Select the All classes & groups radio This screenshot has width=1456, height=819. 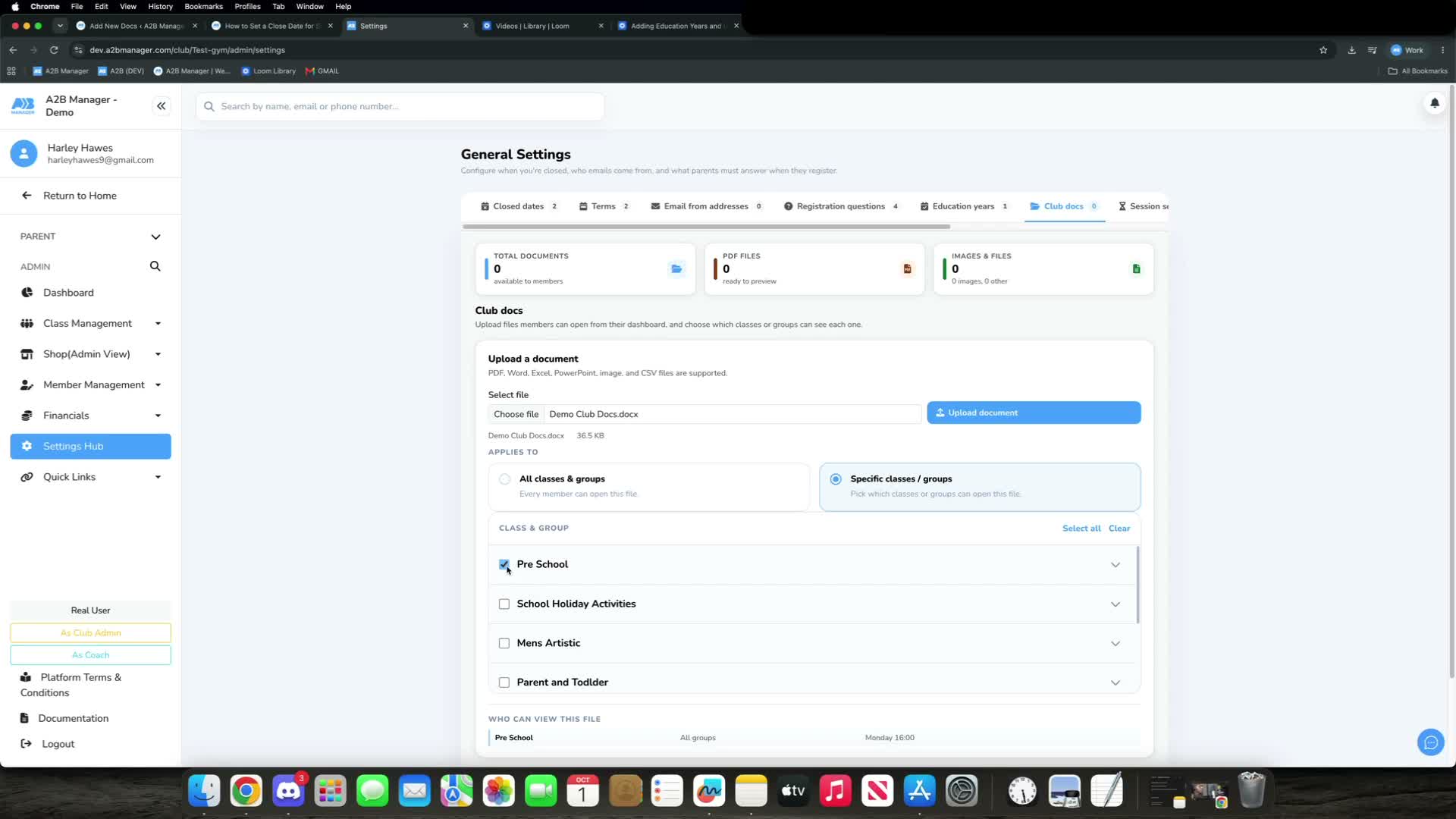[504, 479]
